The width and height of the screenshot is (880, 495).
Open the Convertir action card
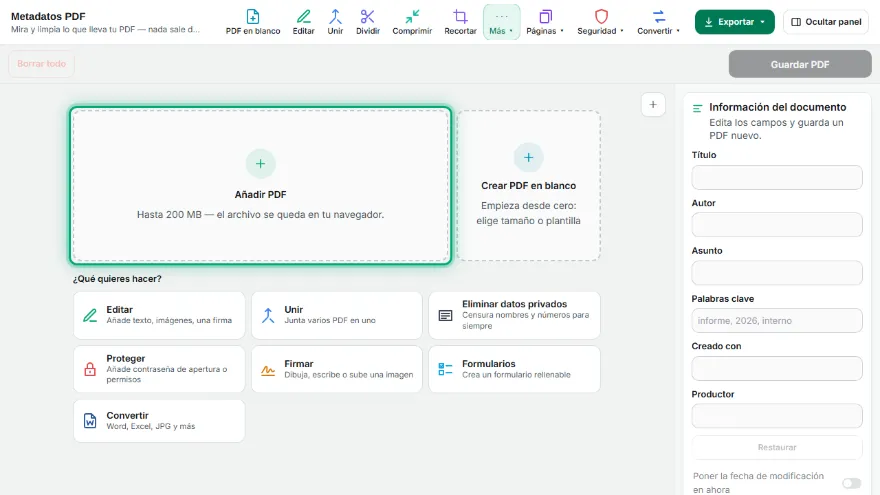pyautogui.click(x=159, y=421)
